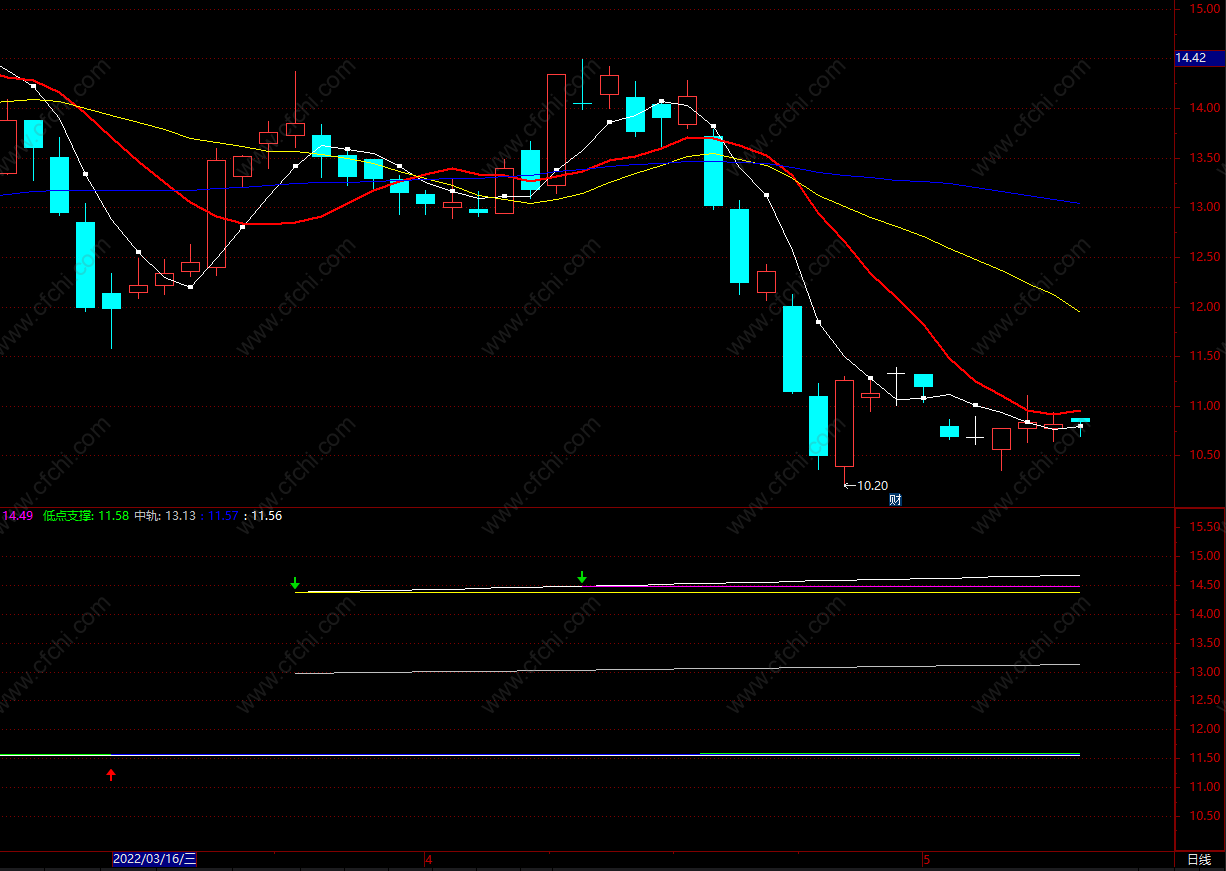
Task: Click month marker 5 on time axis
Action: (926, 860)
